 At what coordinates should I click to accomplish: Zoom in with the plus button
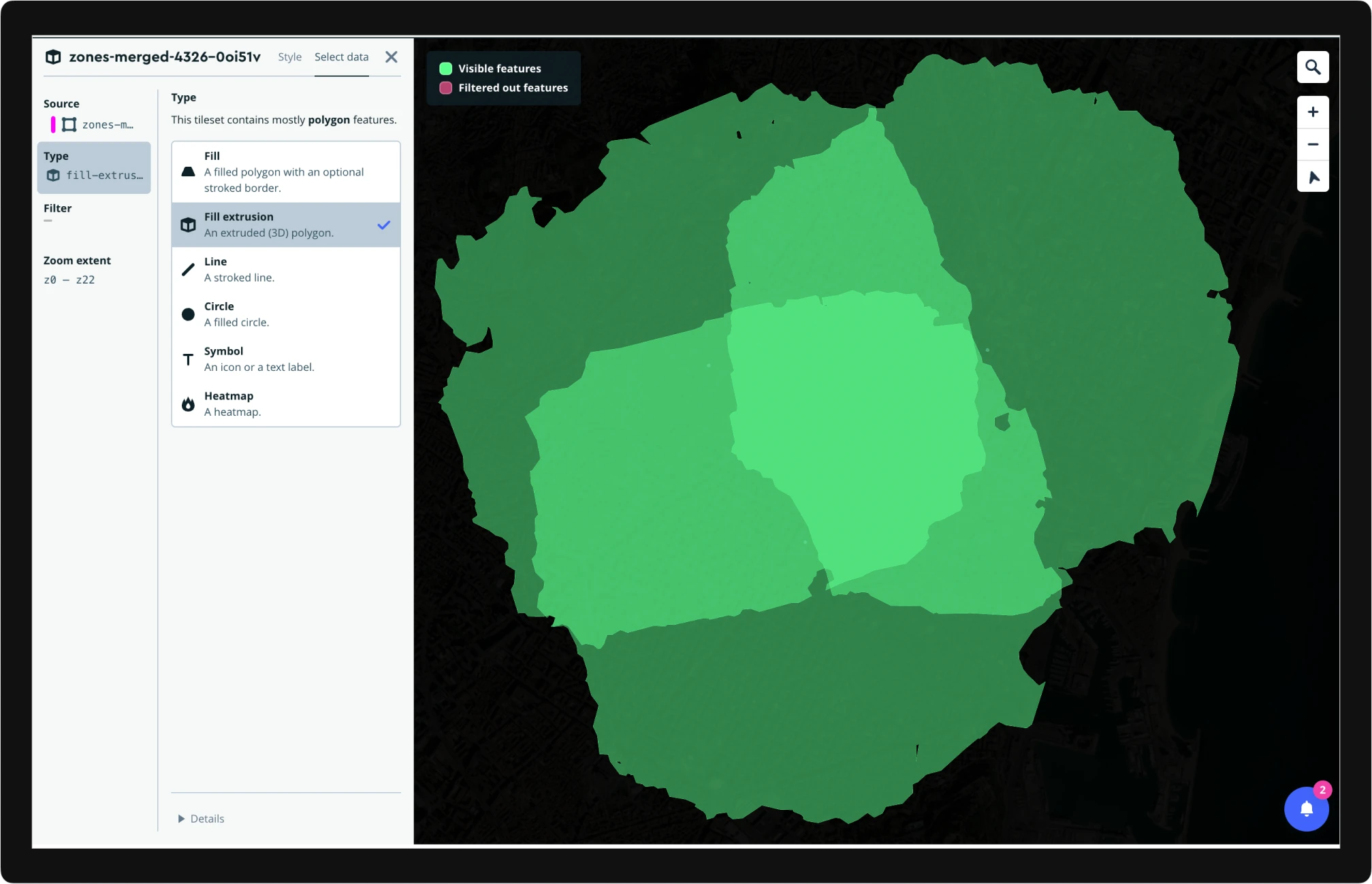pyautogui.click(x=1313, y=112)
